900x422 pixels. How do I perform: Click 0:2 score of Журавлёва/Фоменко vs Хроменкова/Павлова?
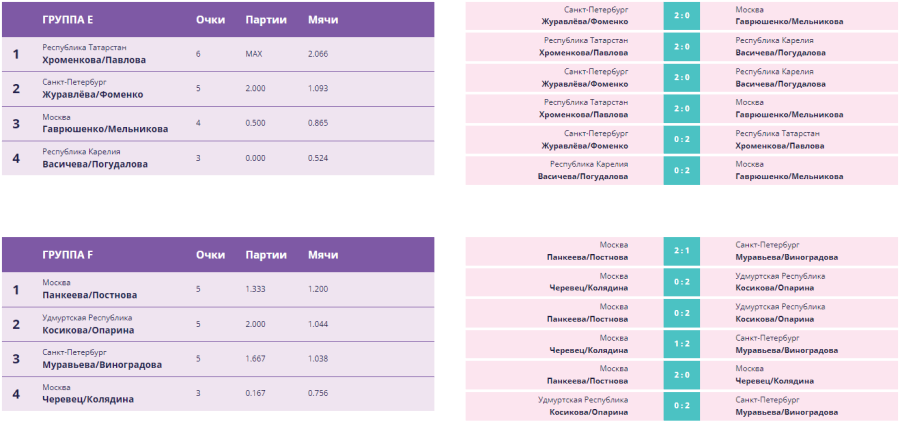(683, 139)
